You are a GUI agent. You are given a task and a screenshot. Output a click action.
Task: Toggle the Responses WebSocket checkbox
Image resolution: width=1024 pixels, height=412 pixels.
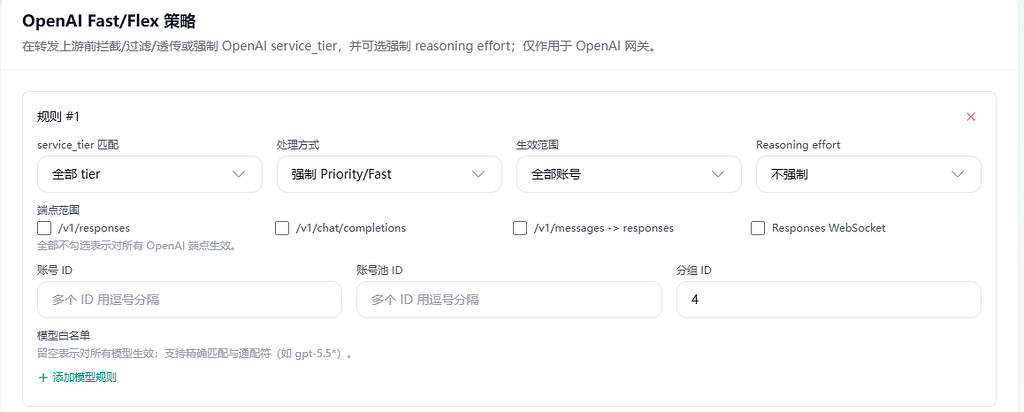(x=758, y=228)
